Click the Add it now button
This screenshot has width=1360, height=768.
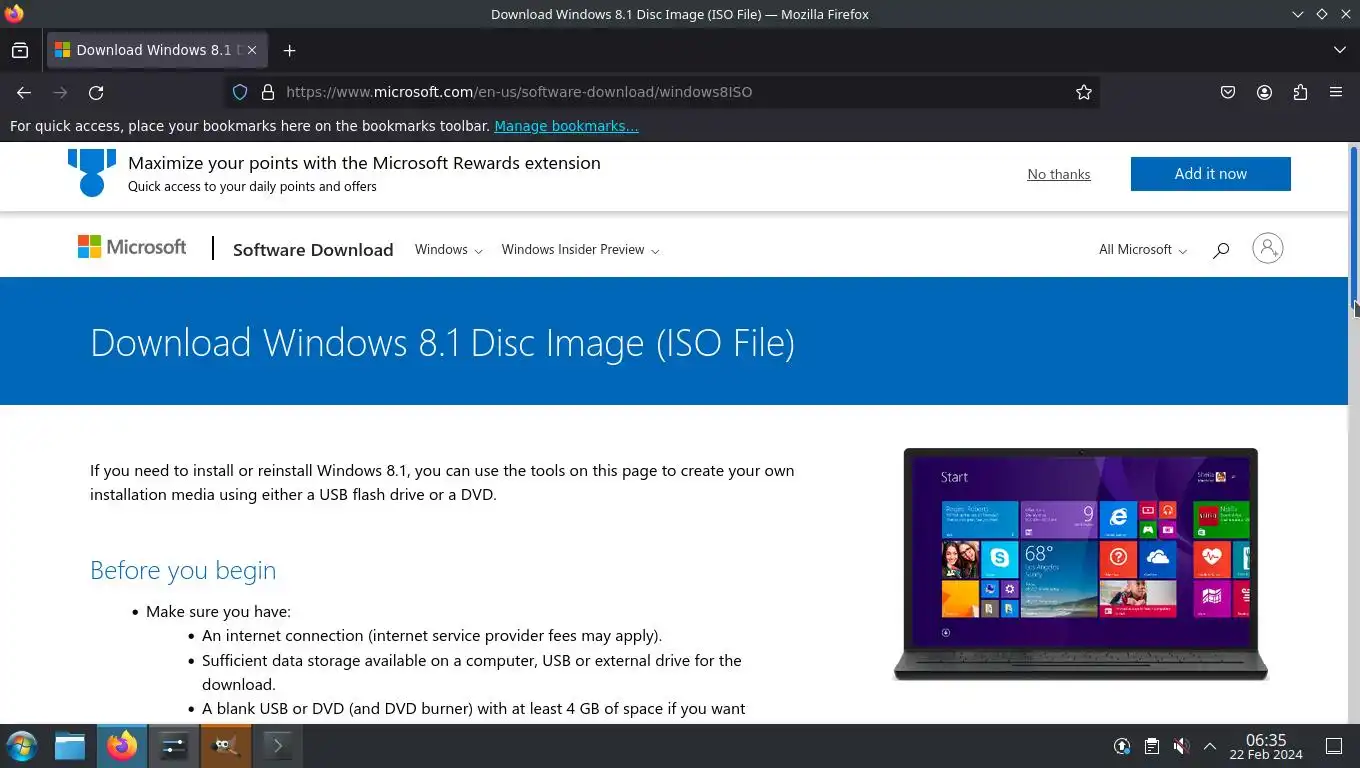[x=1211, y=174]
